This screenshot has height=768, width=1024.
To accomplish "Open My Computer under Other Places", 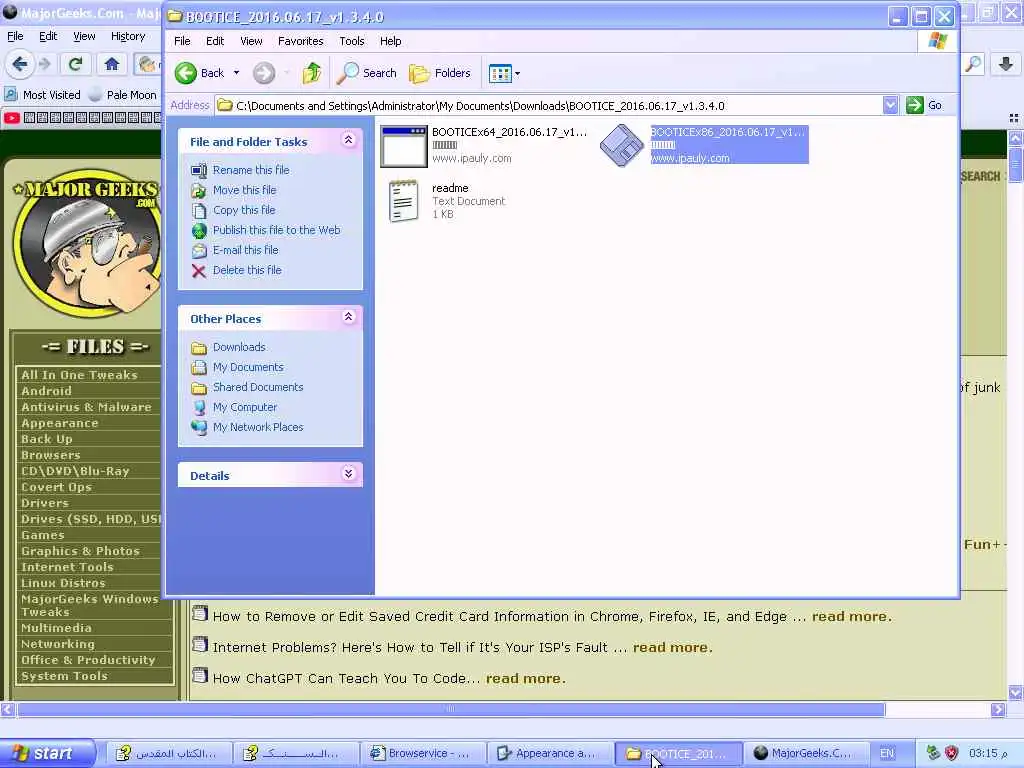I will [245, 408].
